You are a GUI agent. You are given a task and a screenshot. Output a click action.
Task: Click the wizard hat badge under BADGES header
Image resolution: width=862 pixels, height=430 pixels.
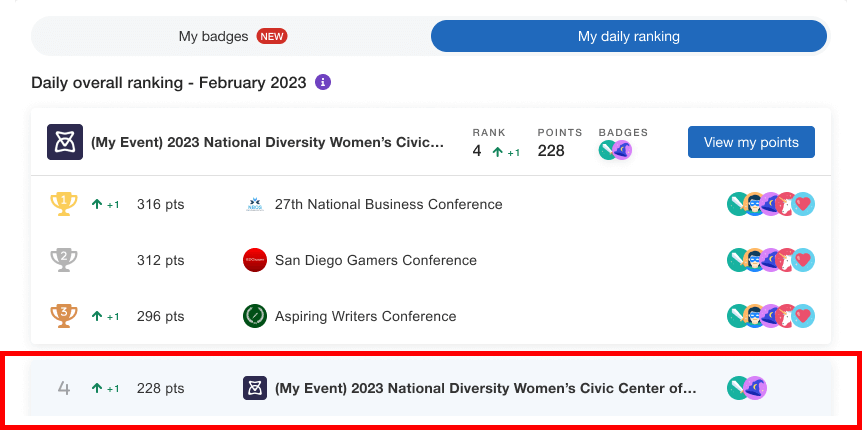(x=621, y=151)
